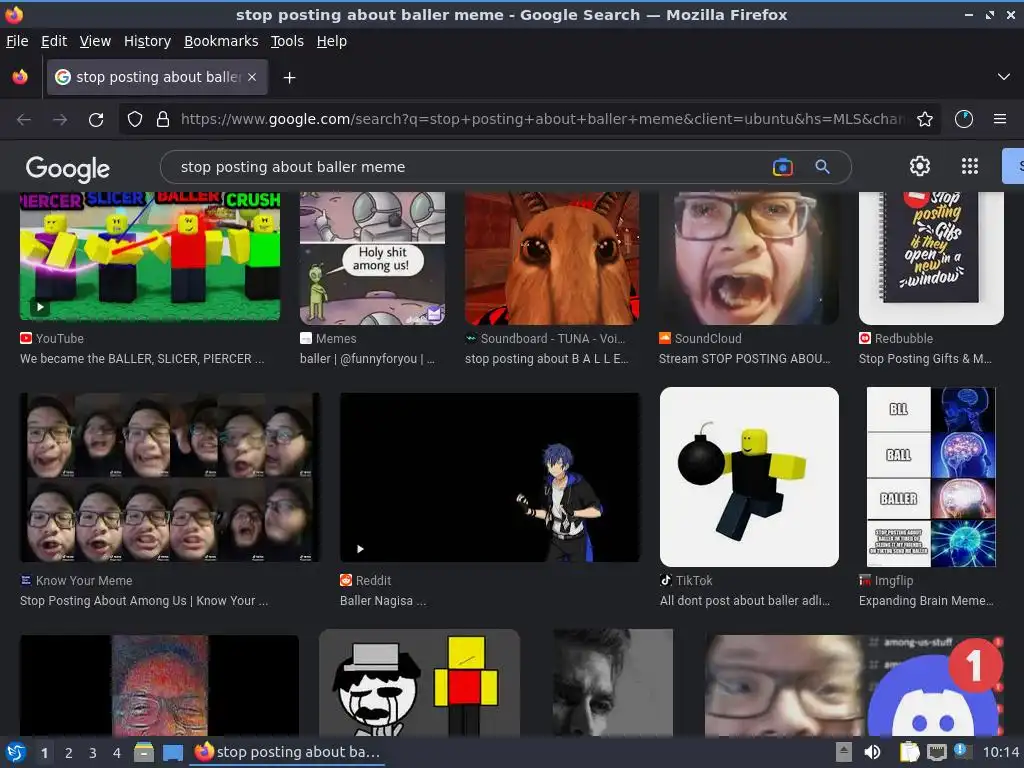This screenshot has height=768, width=1024.
Task: Open the Know Your Meme face collage
Action: tap(170, 477)
